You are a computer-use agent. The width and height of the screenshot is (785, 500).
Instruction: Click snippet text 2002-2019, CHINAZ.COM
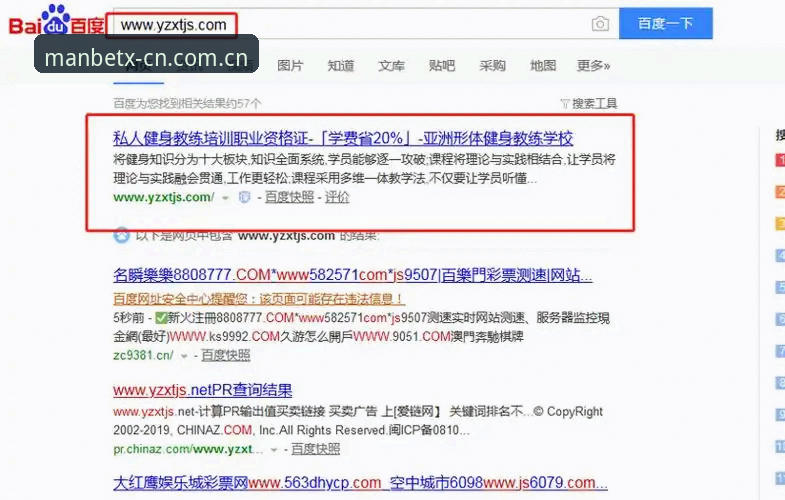(x=183, y=430)
